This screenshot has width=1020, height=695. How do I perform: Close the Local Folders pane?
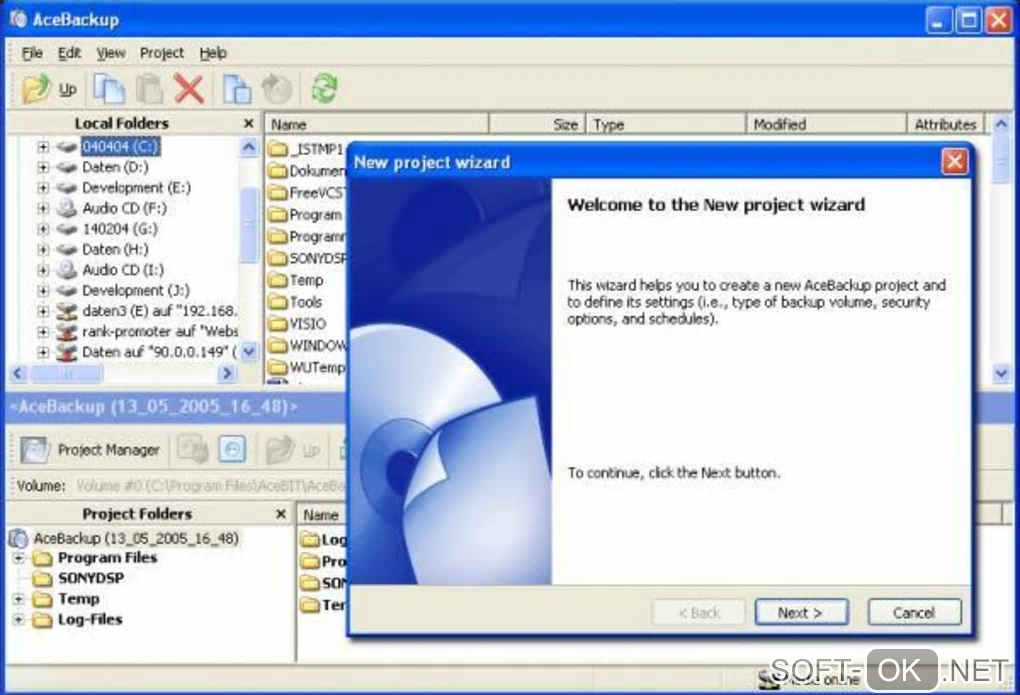(248, 123)
